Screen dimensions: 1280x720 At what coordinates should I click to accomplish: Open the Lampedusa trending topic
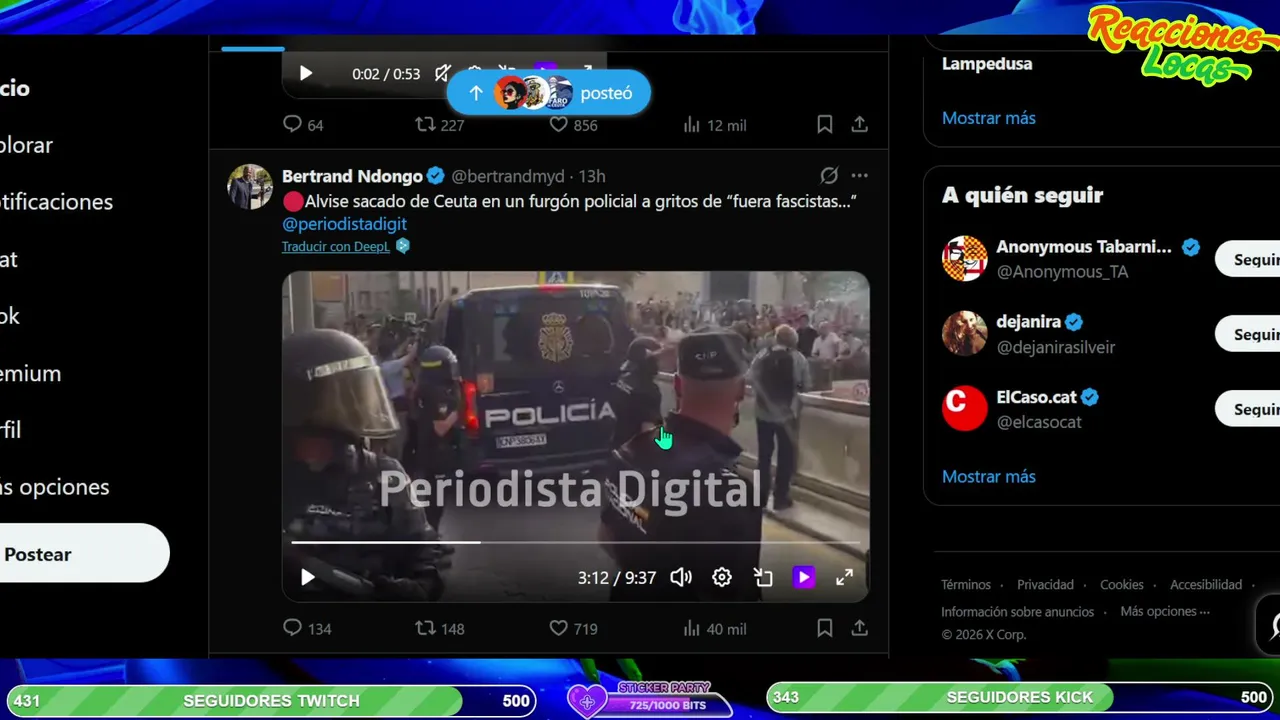pos(987,64)
